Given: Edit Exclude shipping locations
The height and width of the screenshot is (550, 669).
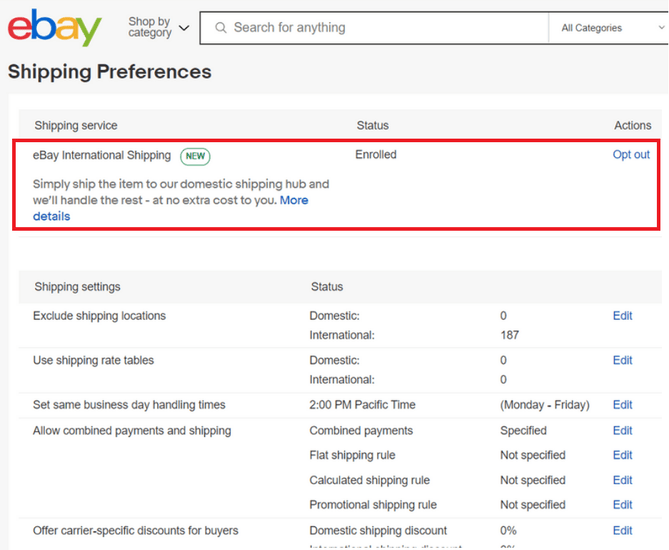Looking at the screenshot, I should pyautogui.click(x=622, y=316).
